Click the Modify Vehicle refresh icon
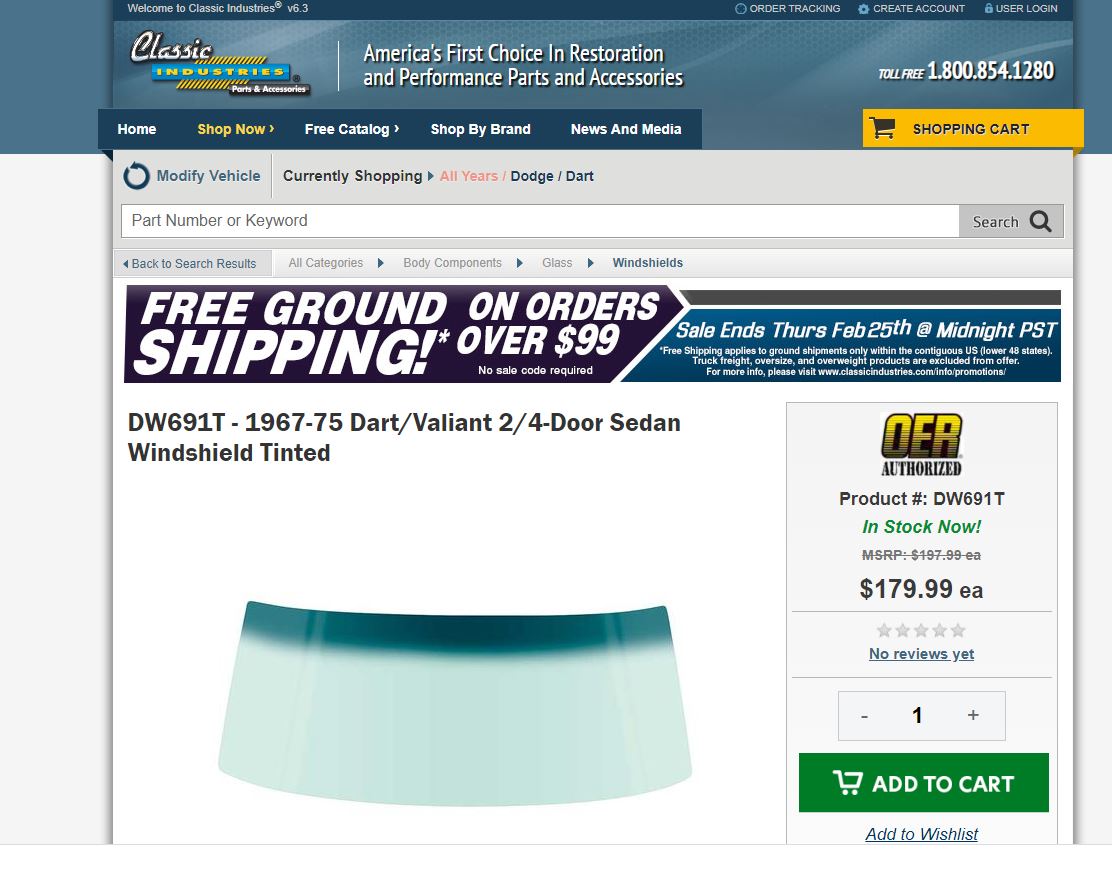Viewport: 1112px width, 883px height. pos(136,176)
